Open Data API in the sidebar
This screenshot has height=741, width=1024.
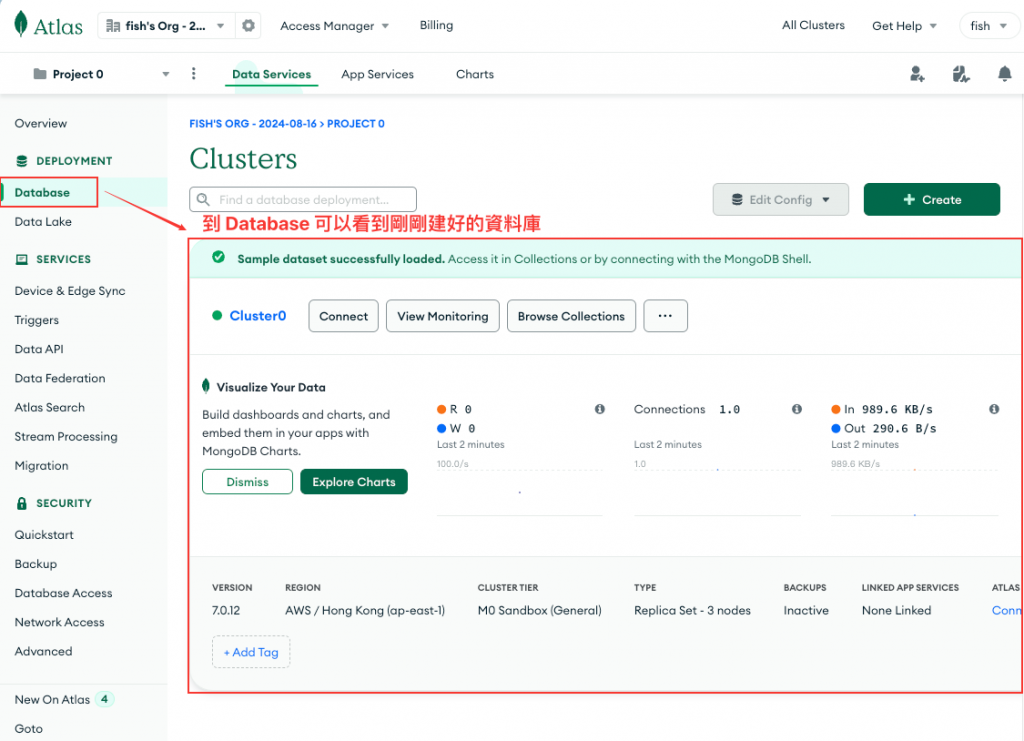(x=39, y=349)
